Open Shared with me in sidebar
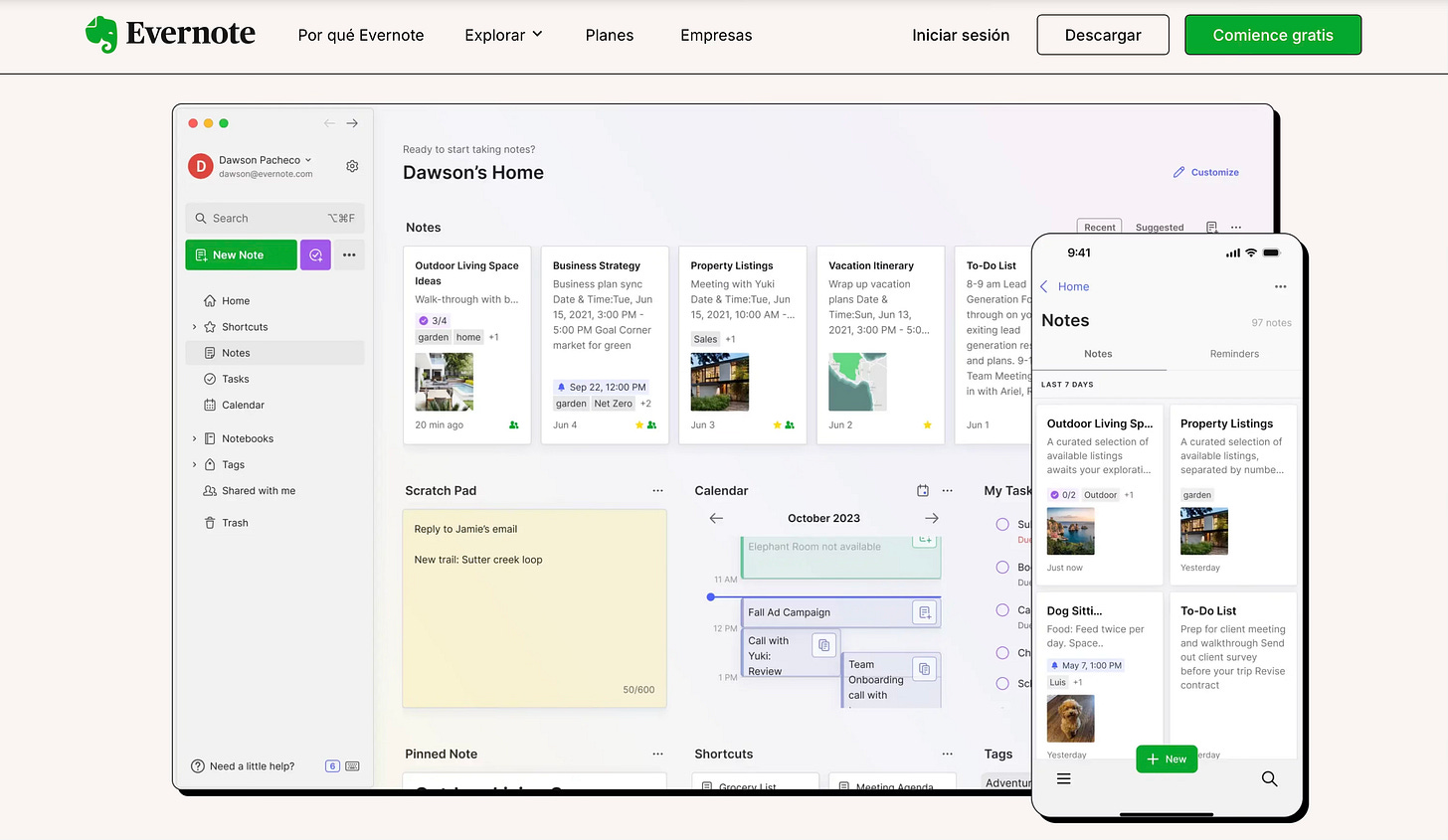This screenshot has height=840, width=1448. (x=259, y=491)
